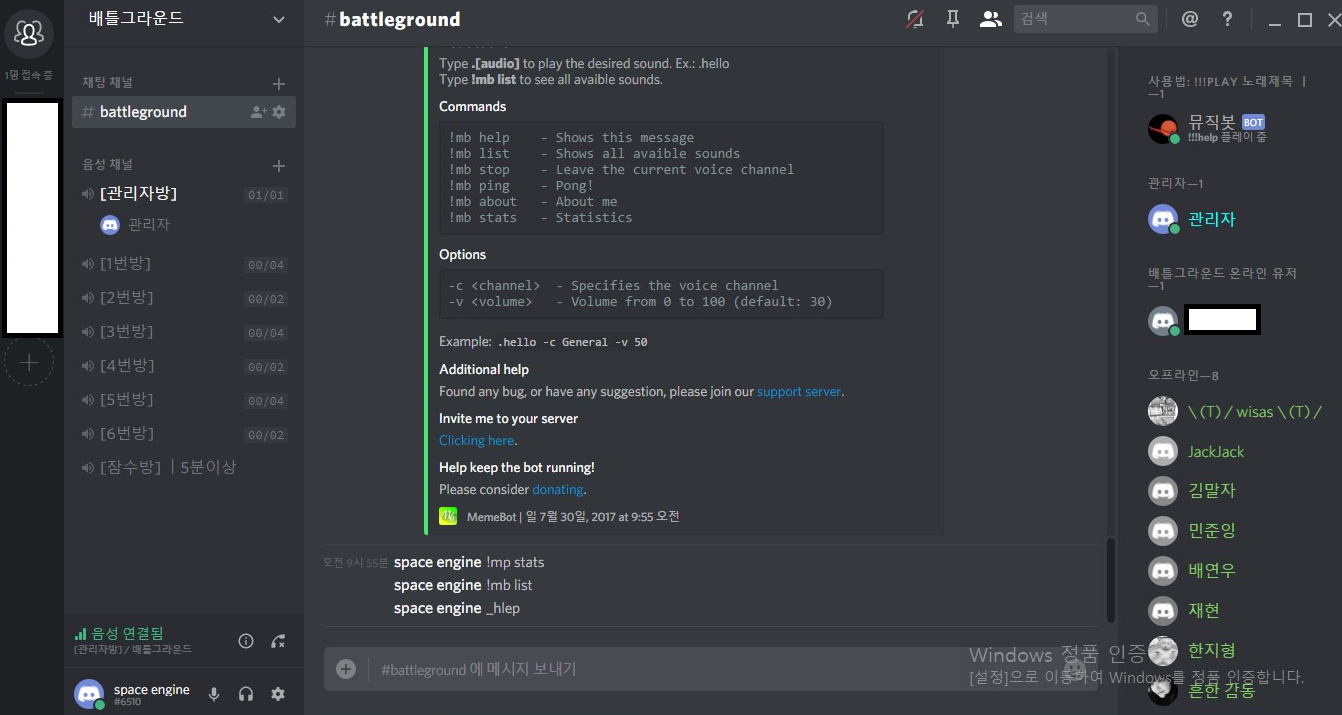Click space engine name on !mp stats
The image size is (1342, 715).
[437, 562]
